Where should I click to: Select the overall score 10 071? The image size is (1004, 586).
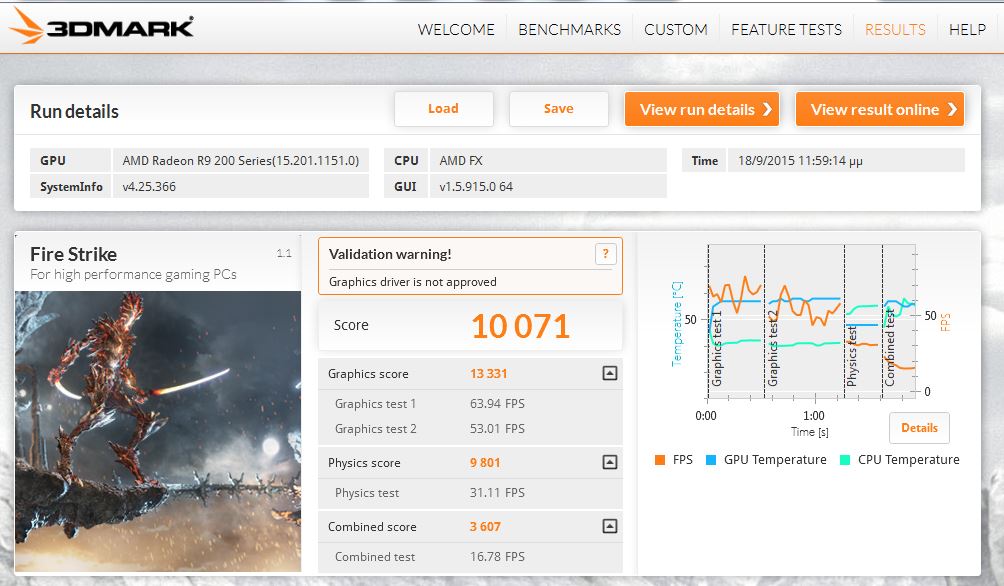point(520,326)
